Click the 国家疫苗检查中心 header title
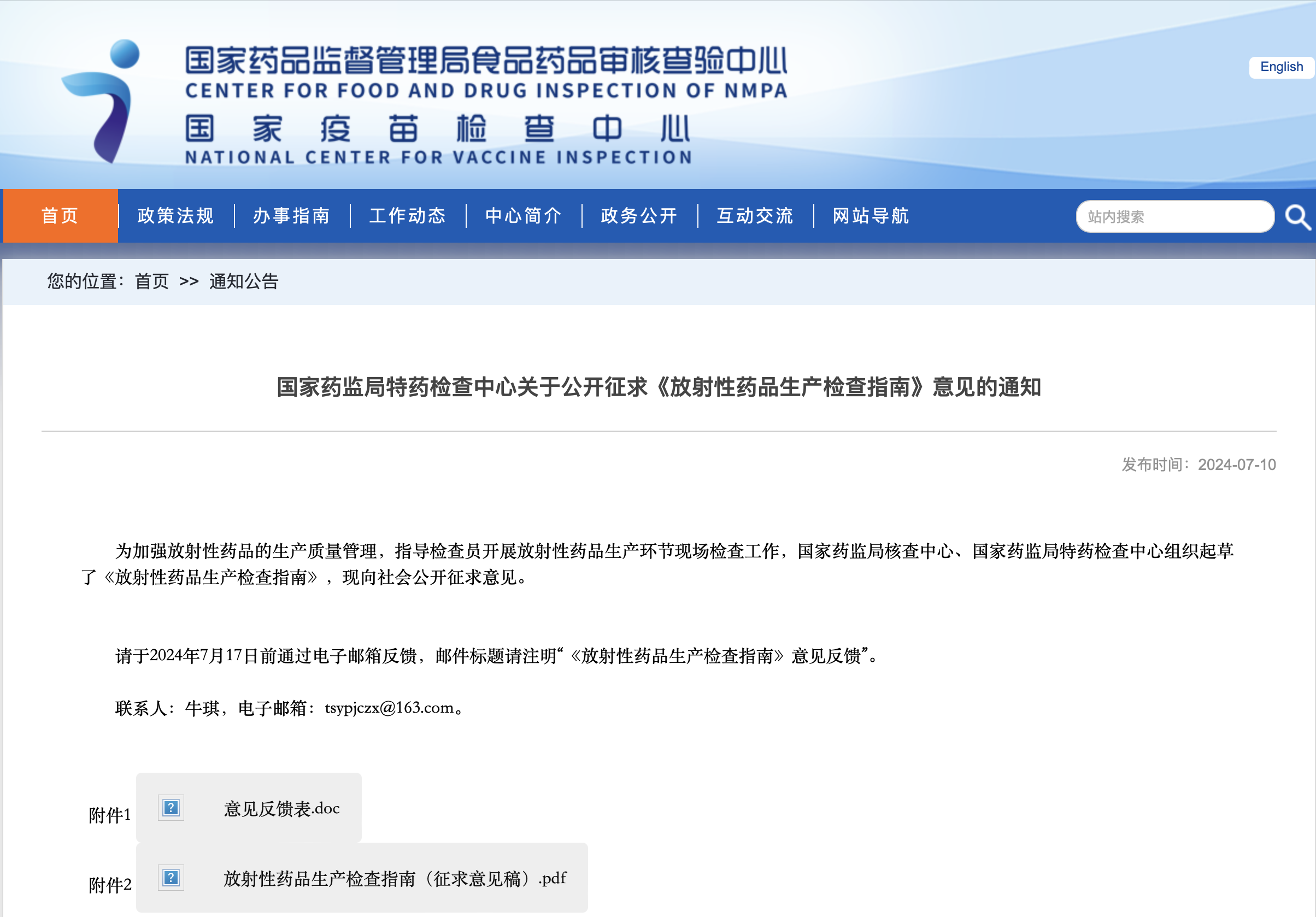The image size is (1316, 917). pyautogui.click(x=438, y=128)
